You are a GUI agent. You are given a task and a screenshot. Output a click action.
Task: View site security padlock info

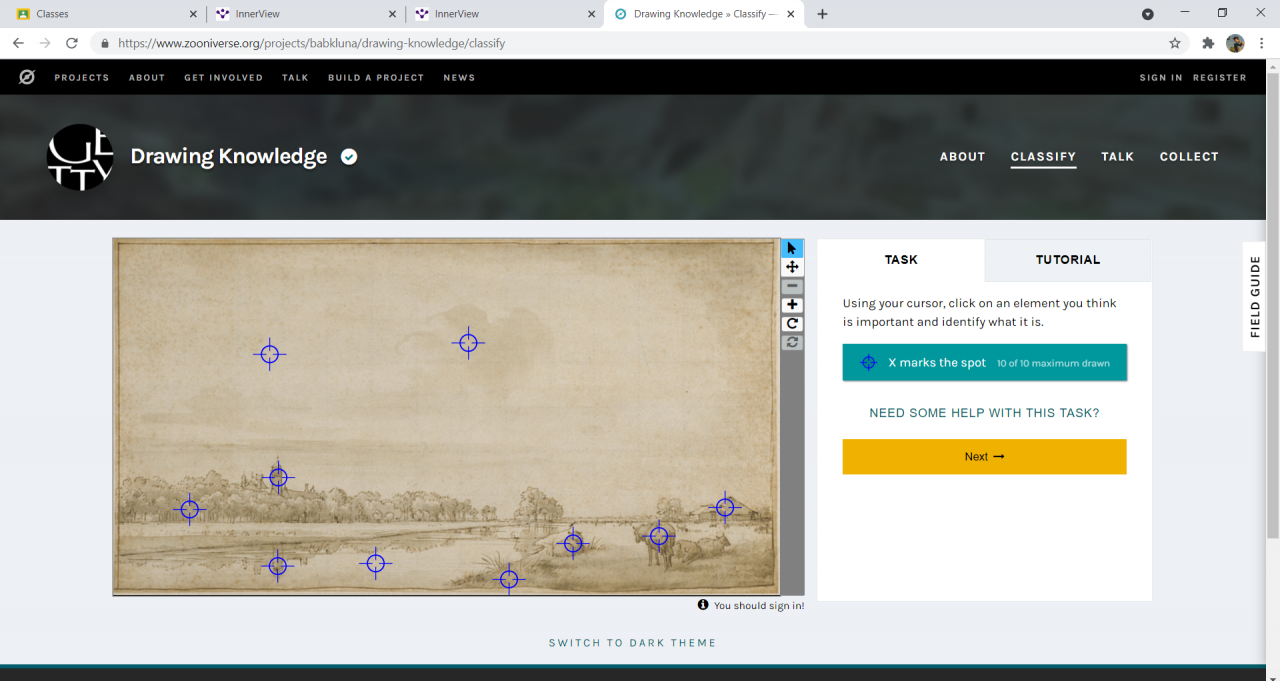(x=105, y=44)
